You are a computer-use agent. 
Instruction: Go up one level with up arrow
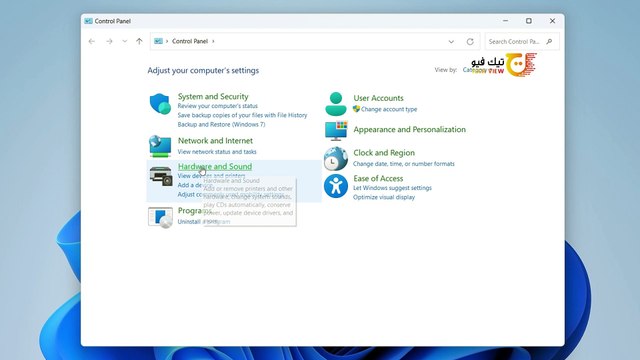point(139,41)
